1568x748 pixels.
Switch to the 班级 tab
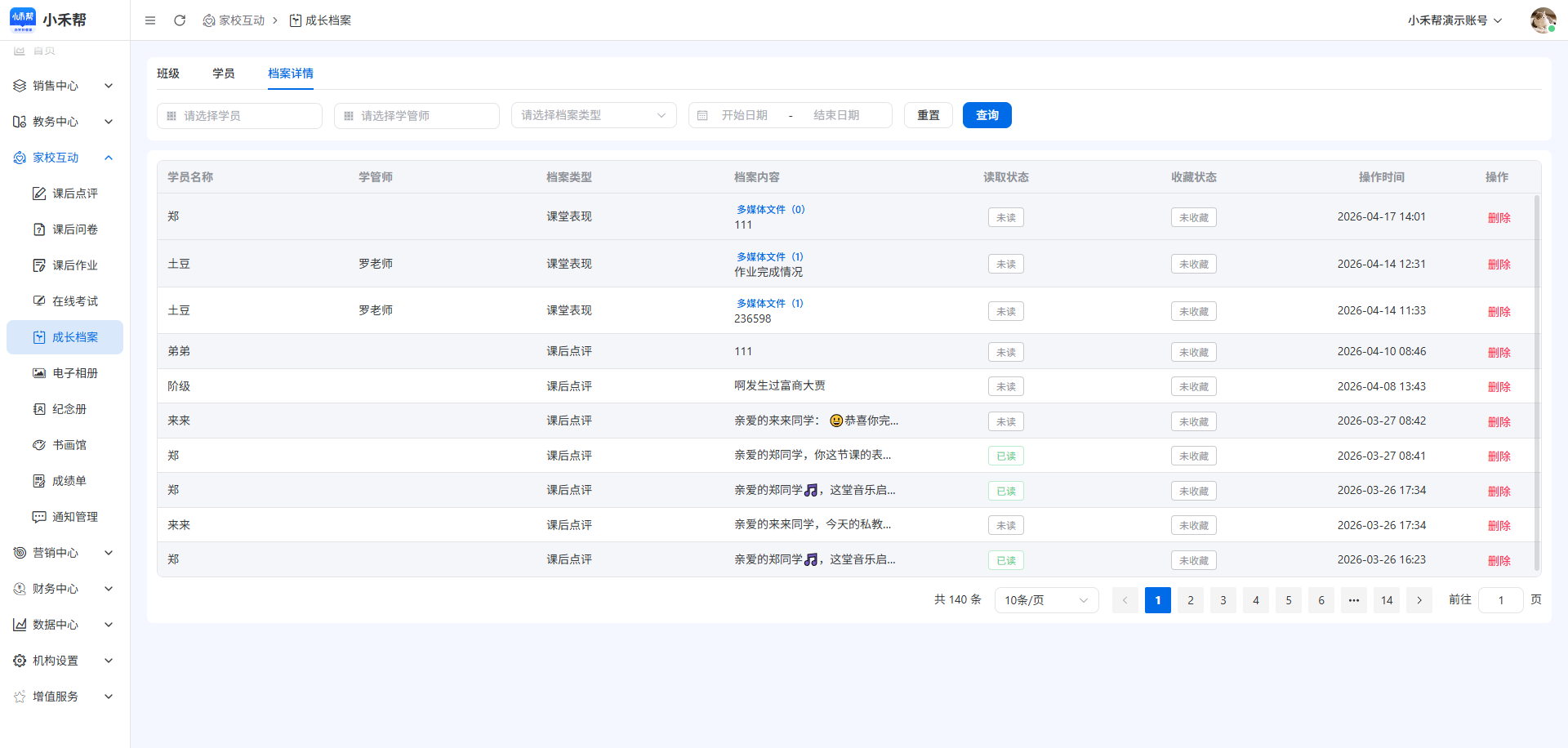(168, 73)
